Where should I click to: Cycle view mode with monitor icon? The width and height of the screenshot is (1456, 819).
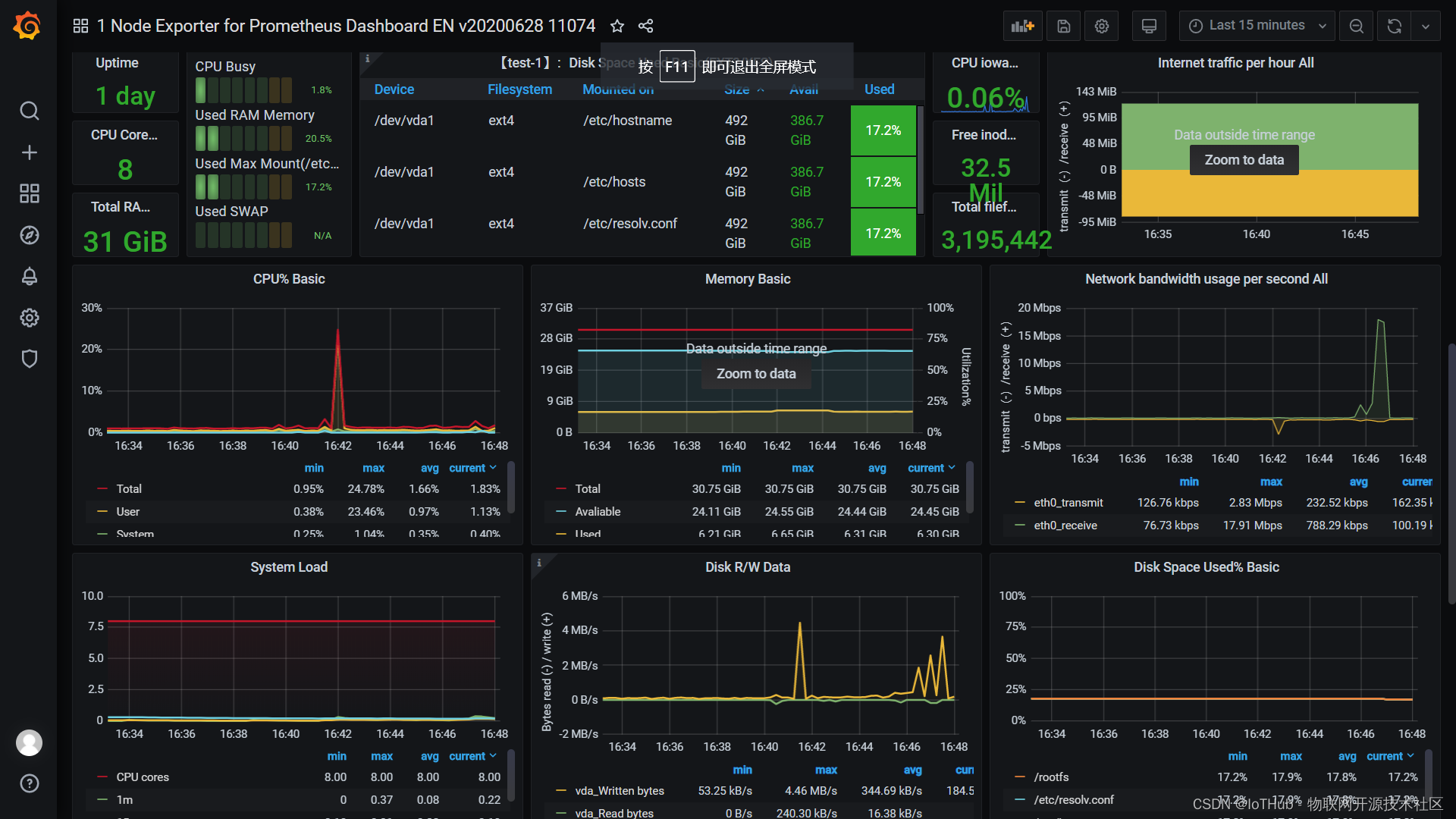(1149, 26)
